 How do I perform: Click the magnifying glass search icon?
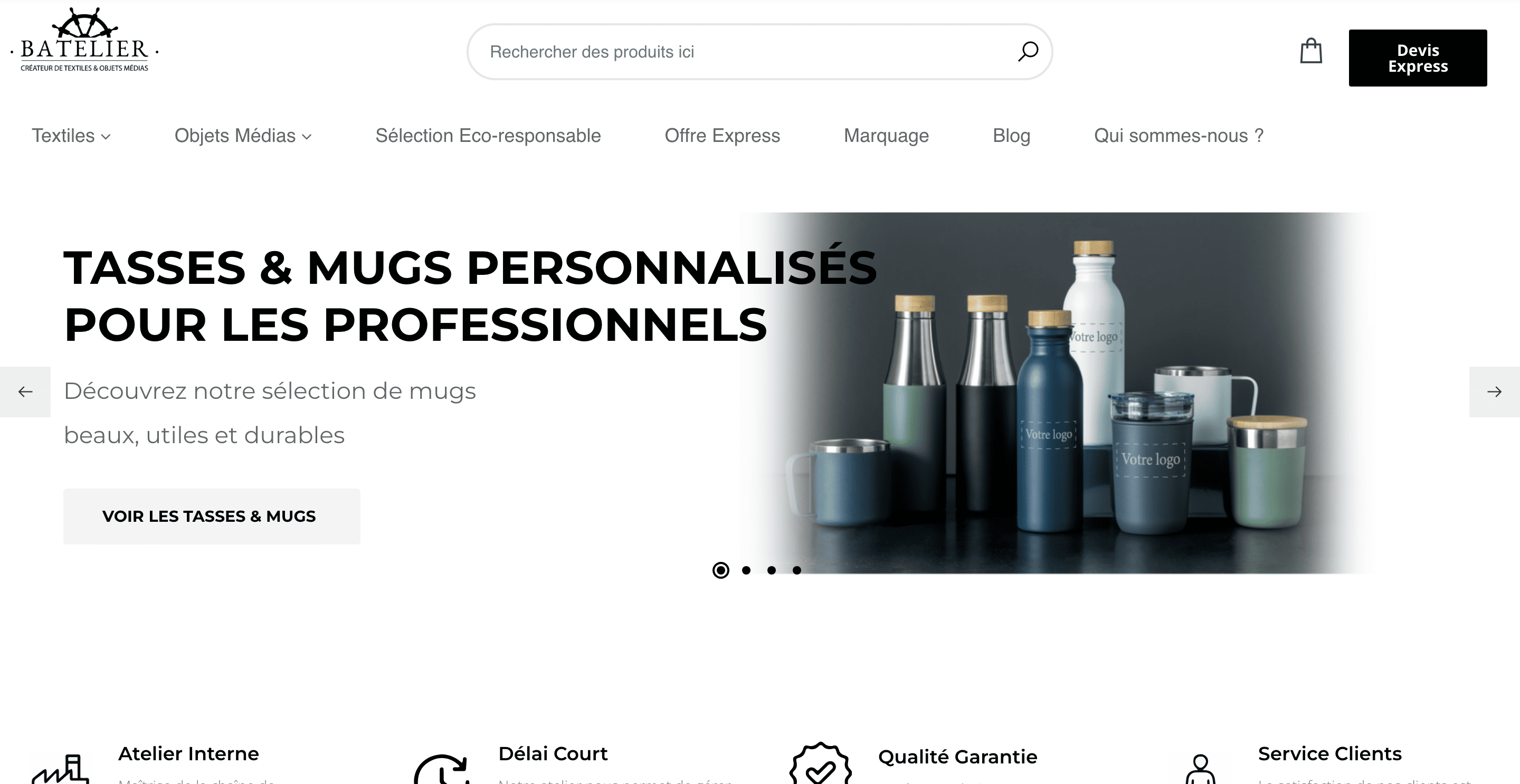1028,51
